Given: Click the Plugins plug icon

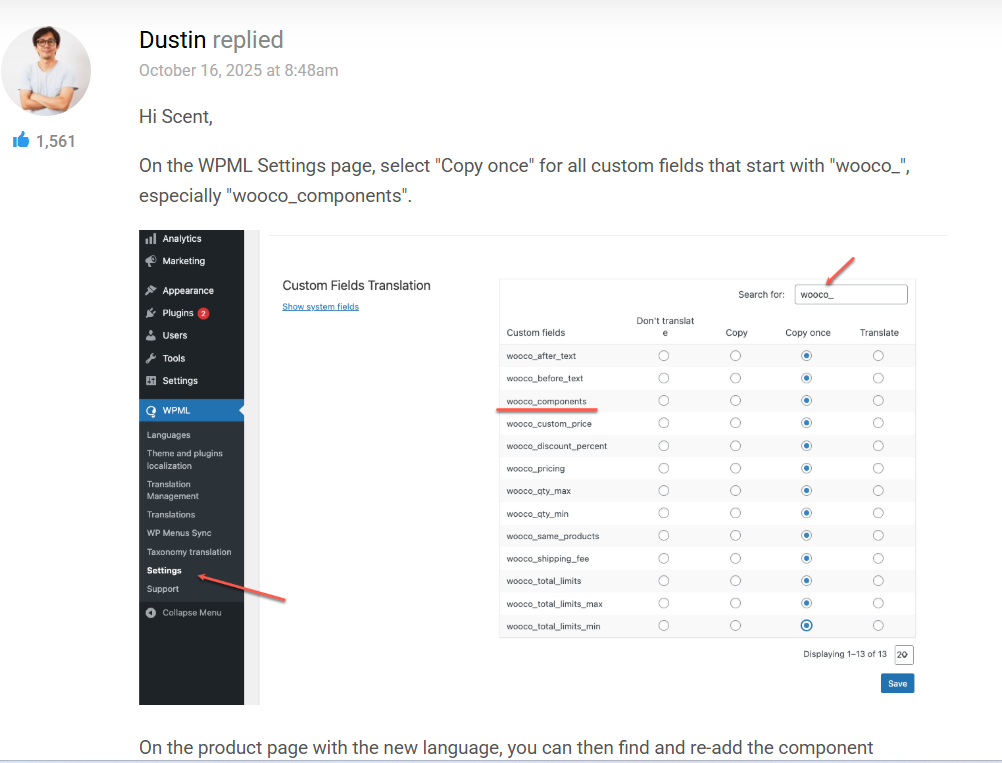Looking at the screenshot, I should (x=151, y=312).
